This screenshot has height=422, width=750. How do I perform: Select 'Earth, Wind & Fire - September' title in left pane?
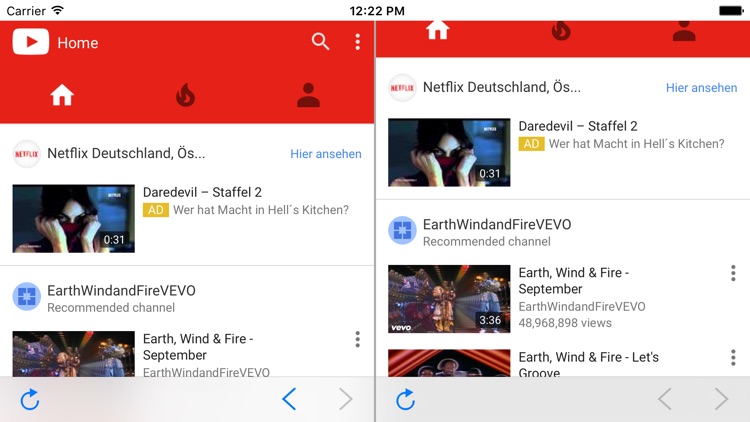(x=198, y=347)
